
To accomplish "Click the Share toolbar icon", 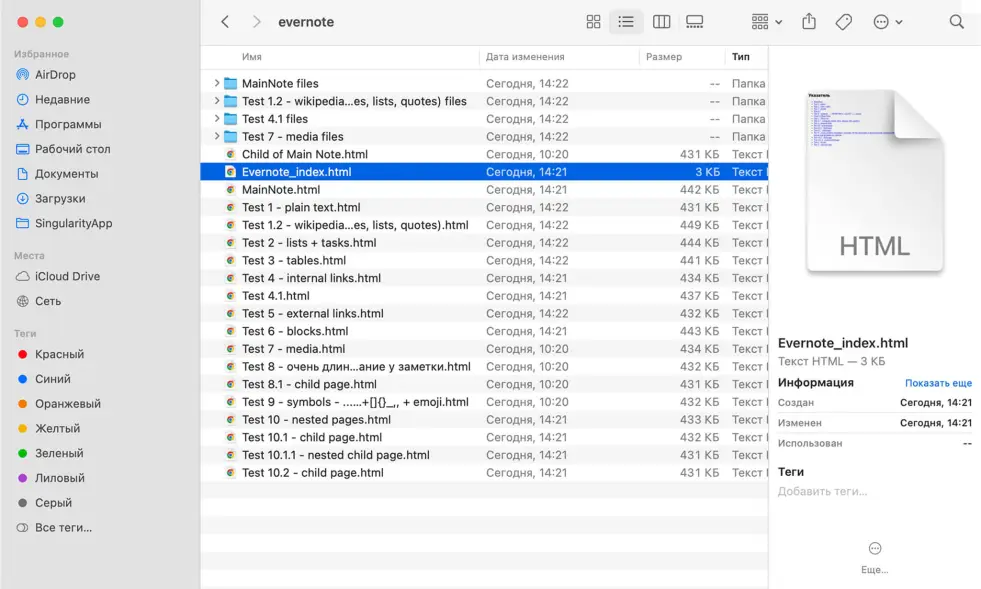I will [809, 22].
